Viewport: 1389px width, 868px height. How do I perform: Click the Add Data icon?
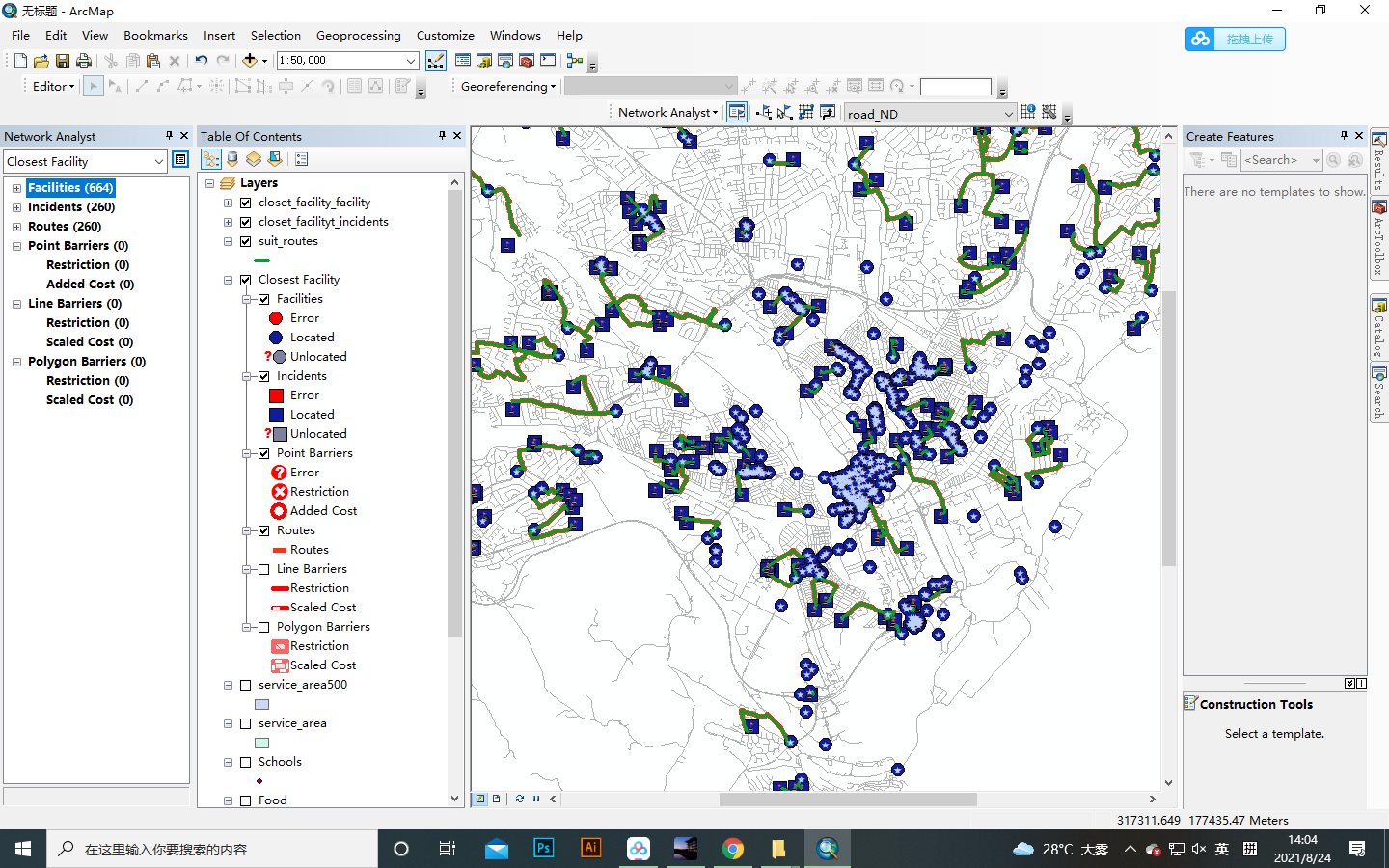click(x=249, y=60)
